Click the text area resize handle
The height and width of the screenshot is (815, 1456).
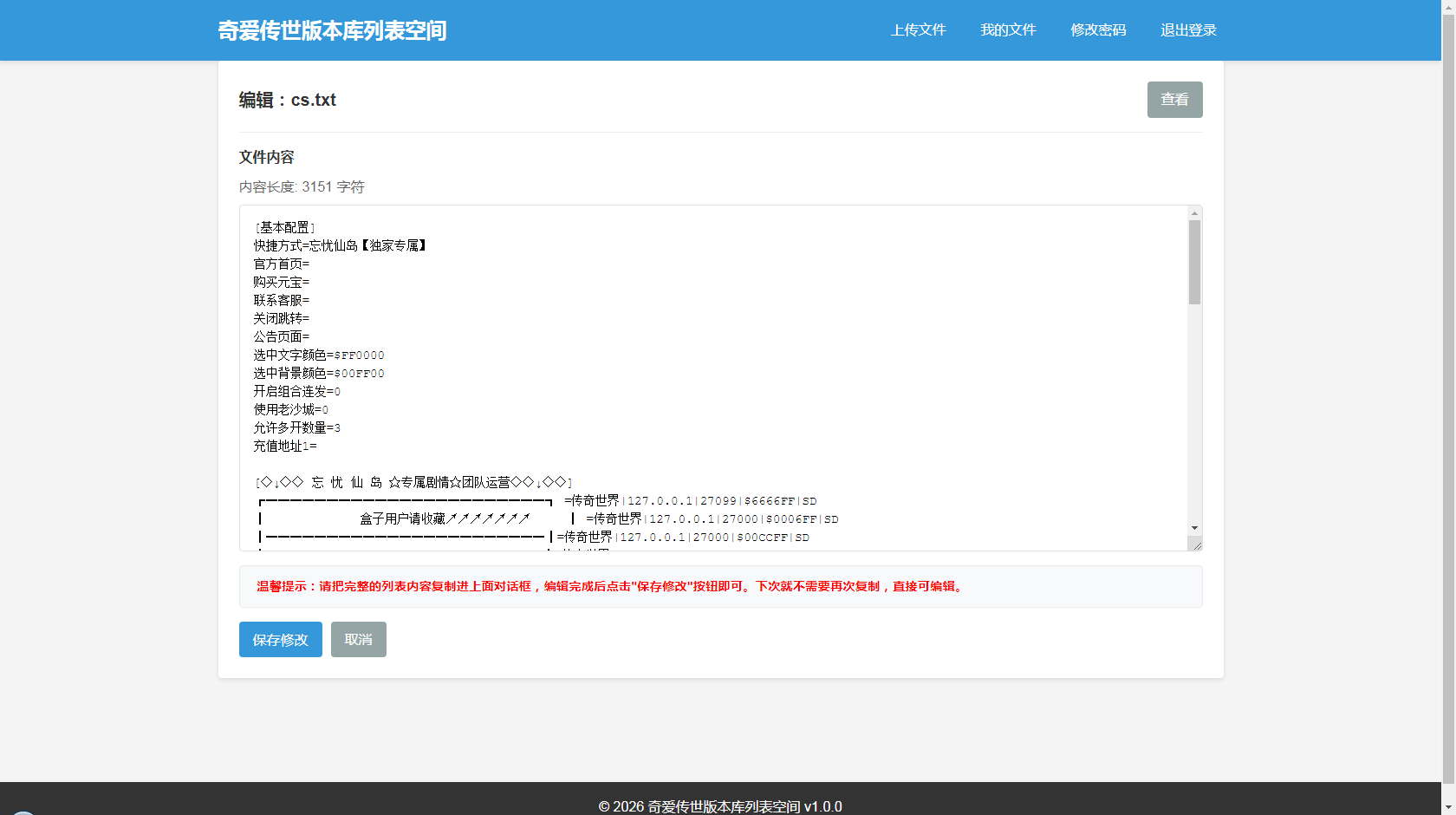[1196, 544]
